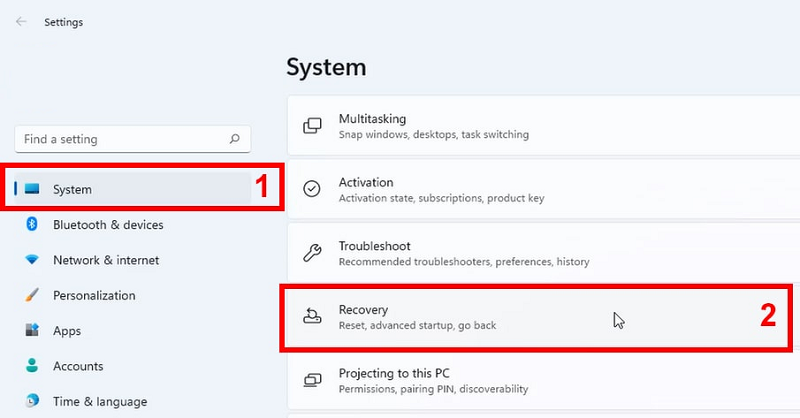Type in the Find a setting field
800x418 pixels.
120,139
